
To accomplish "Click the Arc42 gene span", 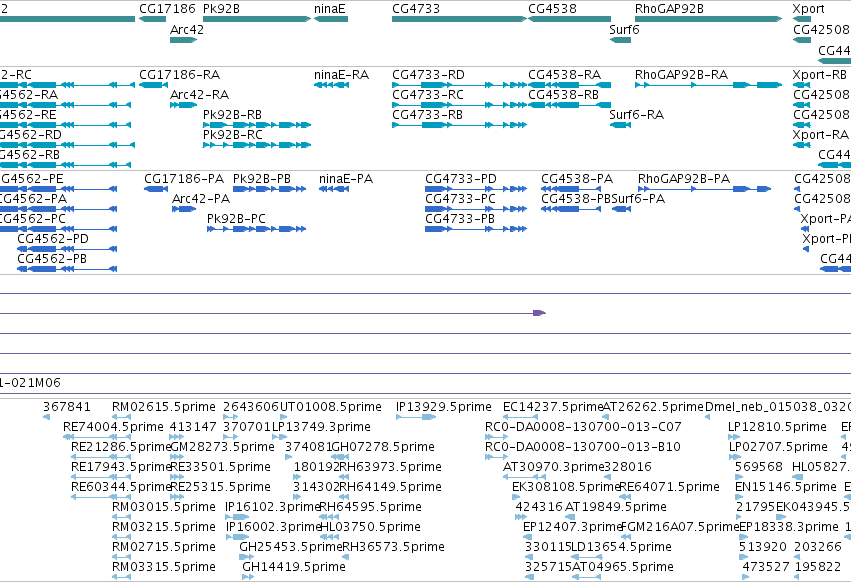I will pos(183,40).
